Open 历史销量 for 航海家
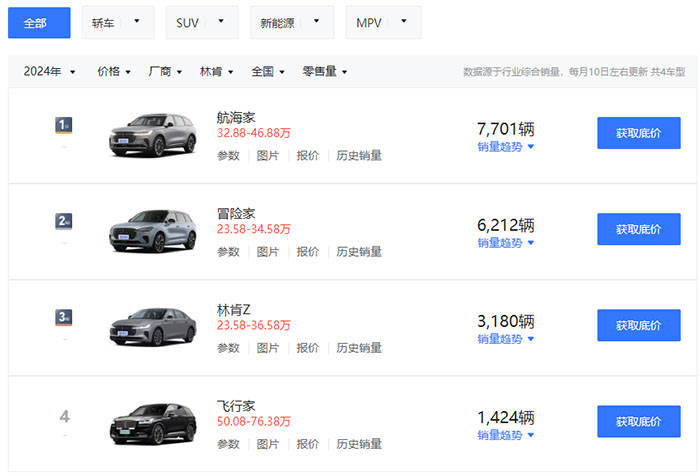The height and width of the screenshot is (476, 700). click(359, 155)
